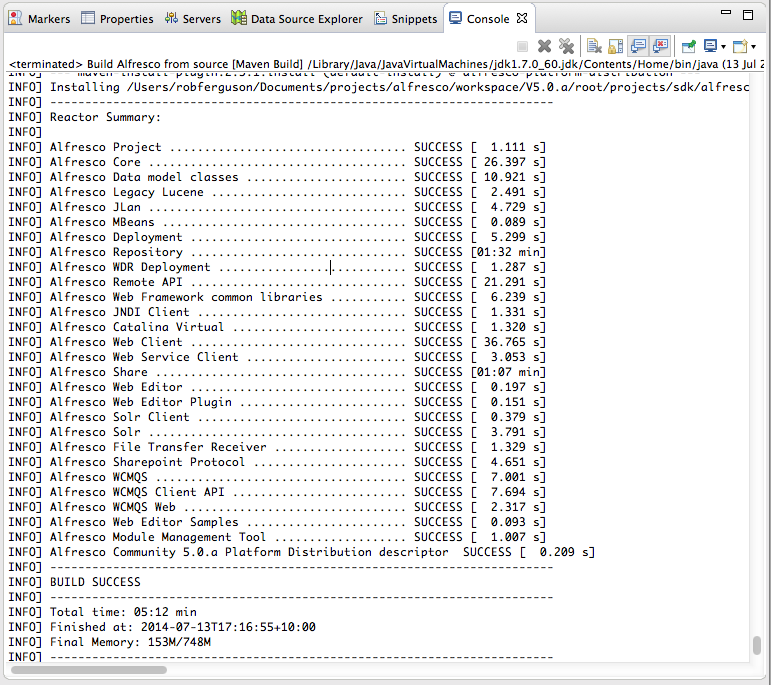771x685 pixels.
Task: Remove all terminated launches
Action: tap(566, 47)
